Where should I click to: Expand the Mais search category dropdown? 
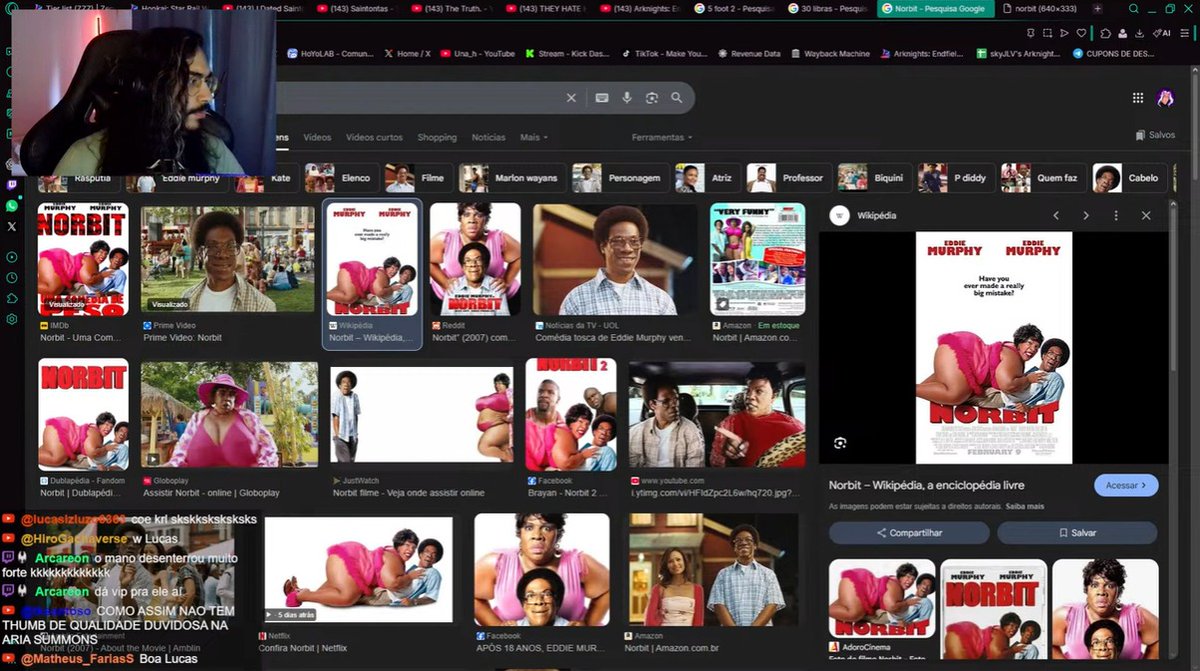tap(534, 137)
